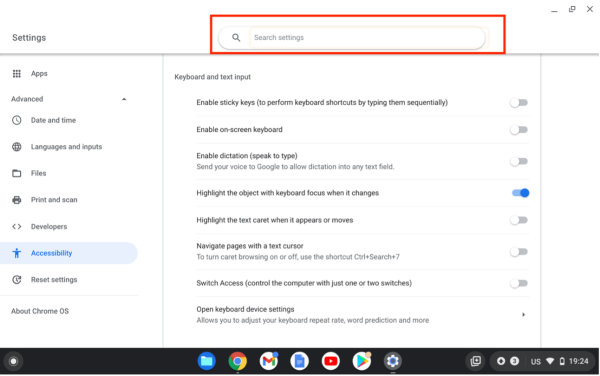This screenshot has width=600, height=376.
Task: Click the Languages globe icon
Action: click(x=16, y=146)
